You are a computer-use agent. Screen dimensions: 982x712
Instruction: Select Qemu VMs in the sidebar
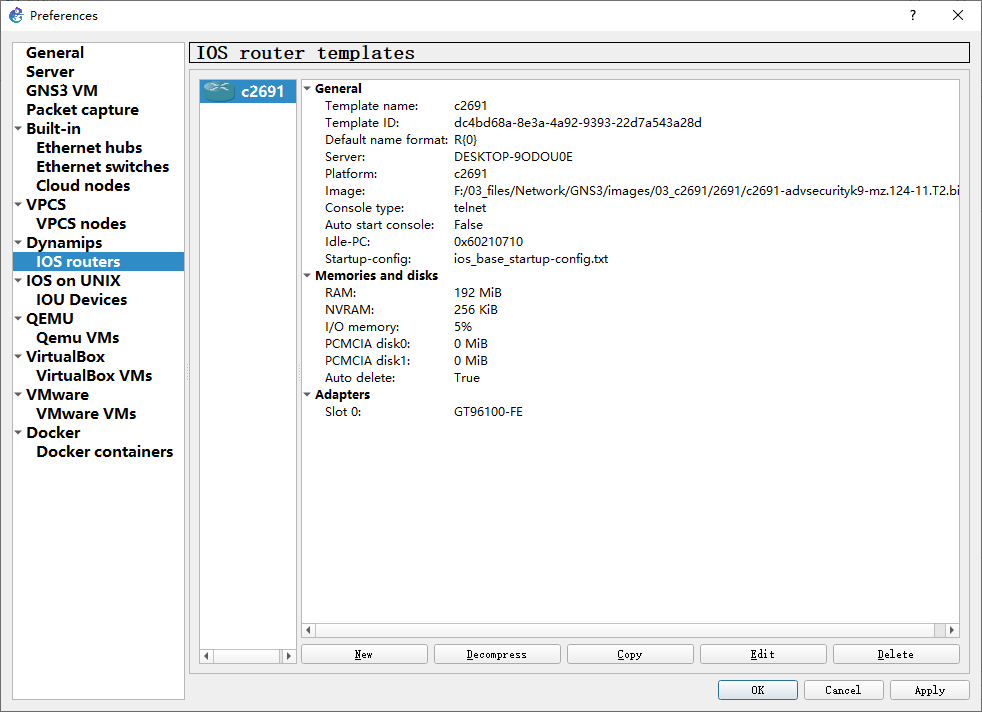77,338
